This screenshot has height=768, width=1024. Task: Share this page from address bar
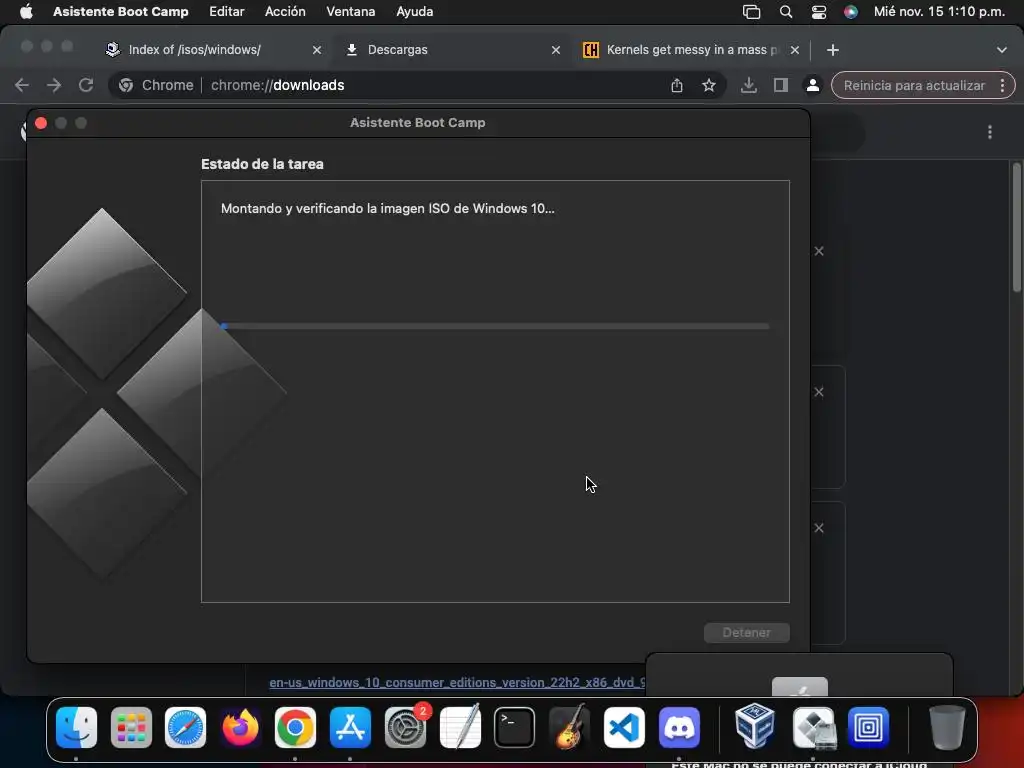(677, 86)
